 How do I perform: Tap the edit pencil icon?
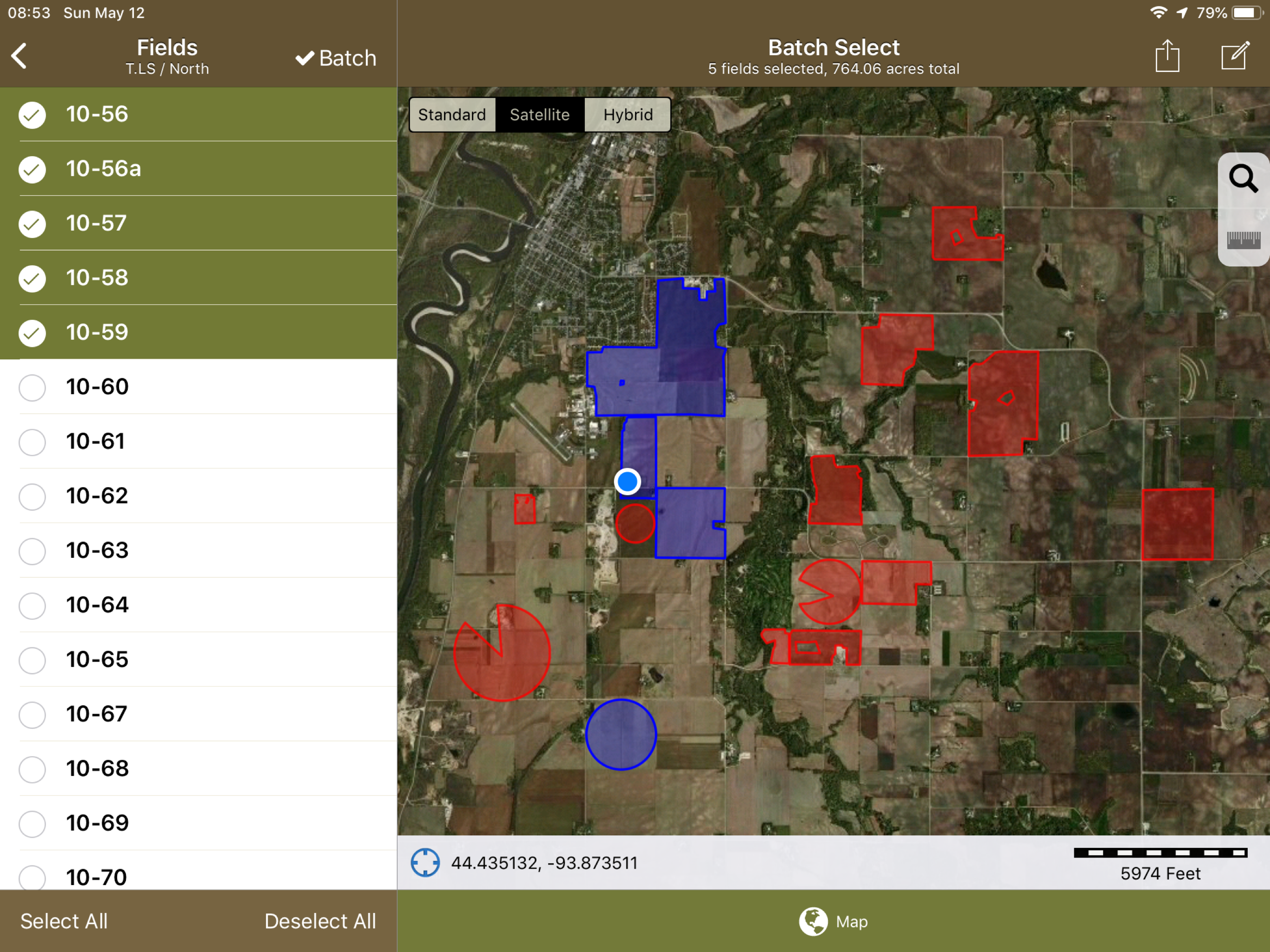[1235, 56]
